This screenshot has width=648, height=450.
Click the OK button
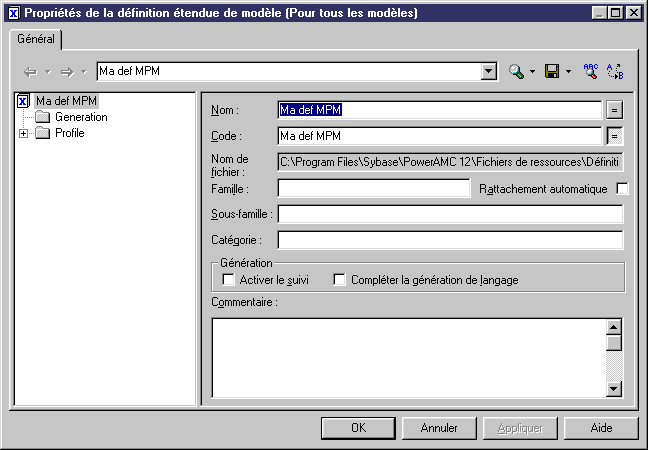(358, 427)
